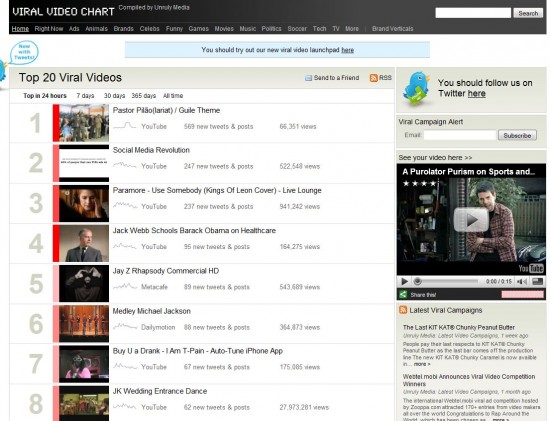This screenshot has height=421, width=550.
Task: Click Dailymotion source for Michael Jackson medley
Action: (x=158, y=327)
